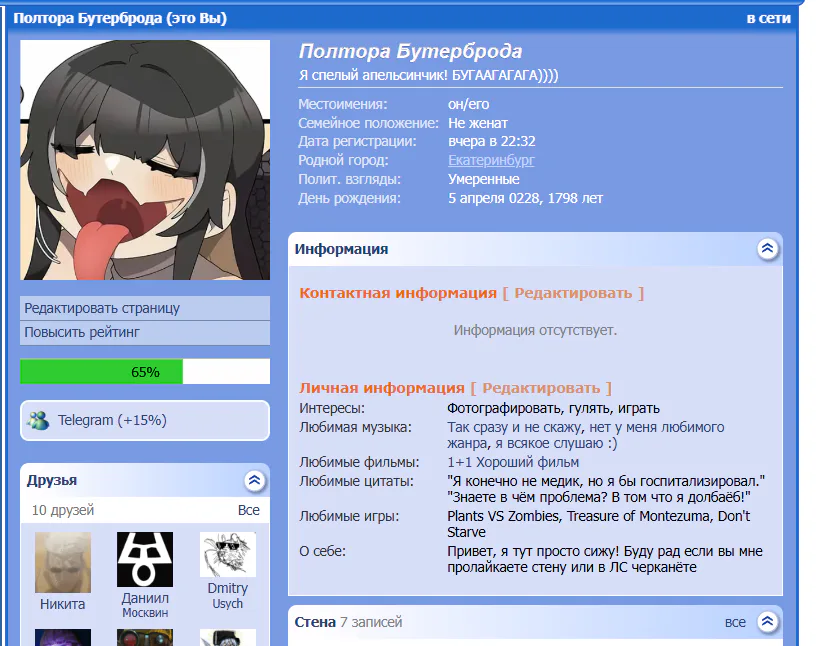Open Никита's profile name link
The width and height of the screenshot is (818, 646).
63,604
